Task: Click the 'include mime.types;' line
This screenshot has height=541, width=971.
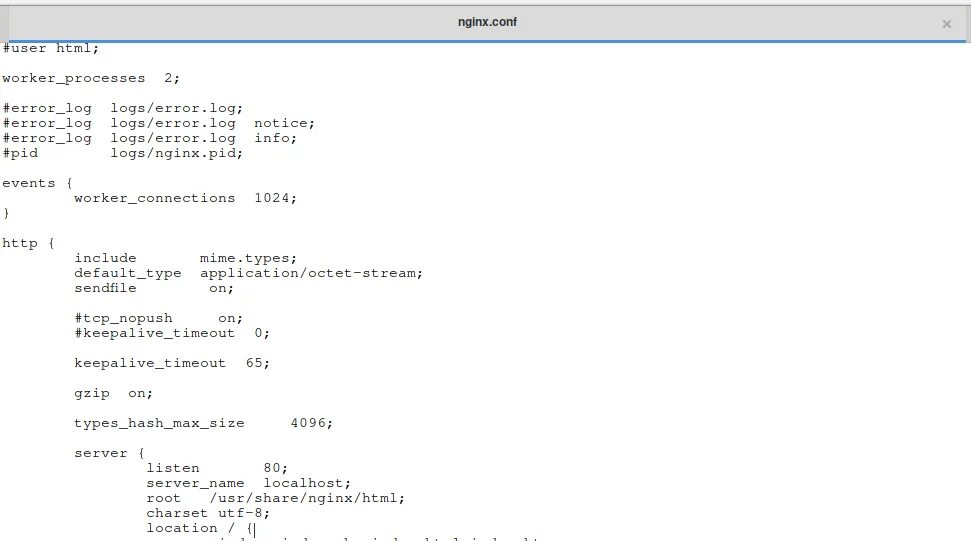Action: (186, 258)
